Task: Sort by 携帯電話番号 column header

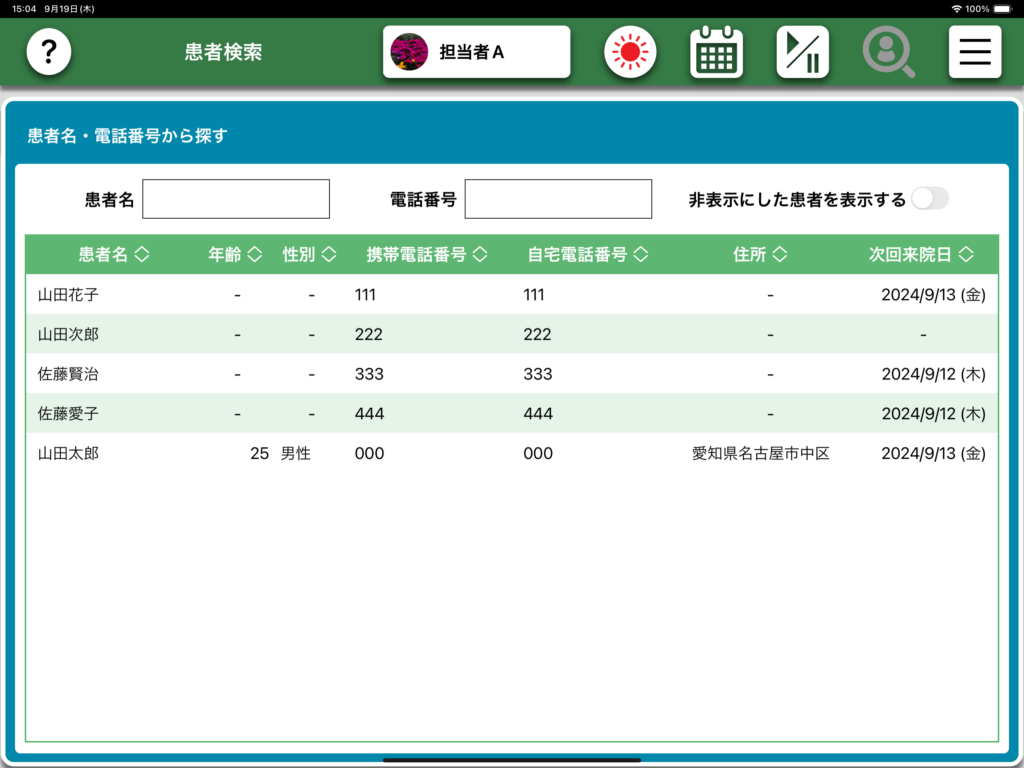Action: (x=427, y=255)
